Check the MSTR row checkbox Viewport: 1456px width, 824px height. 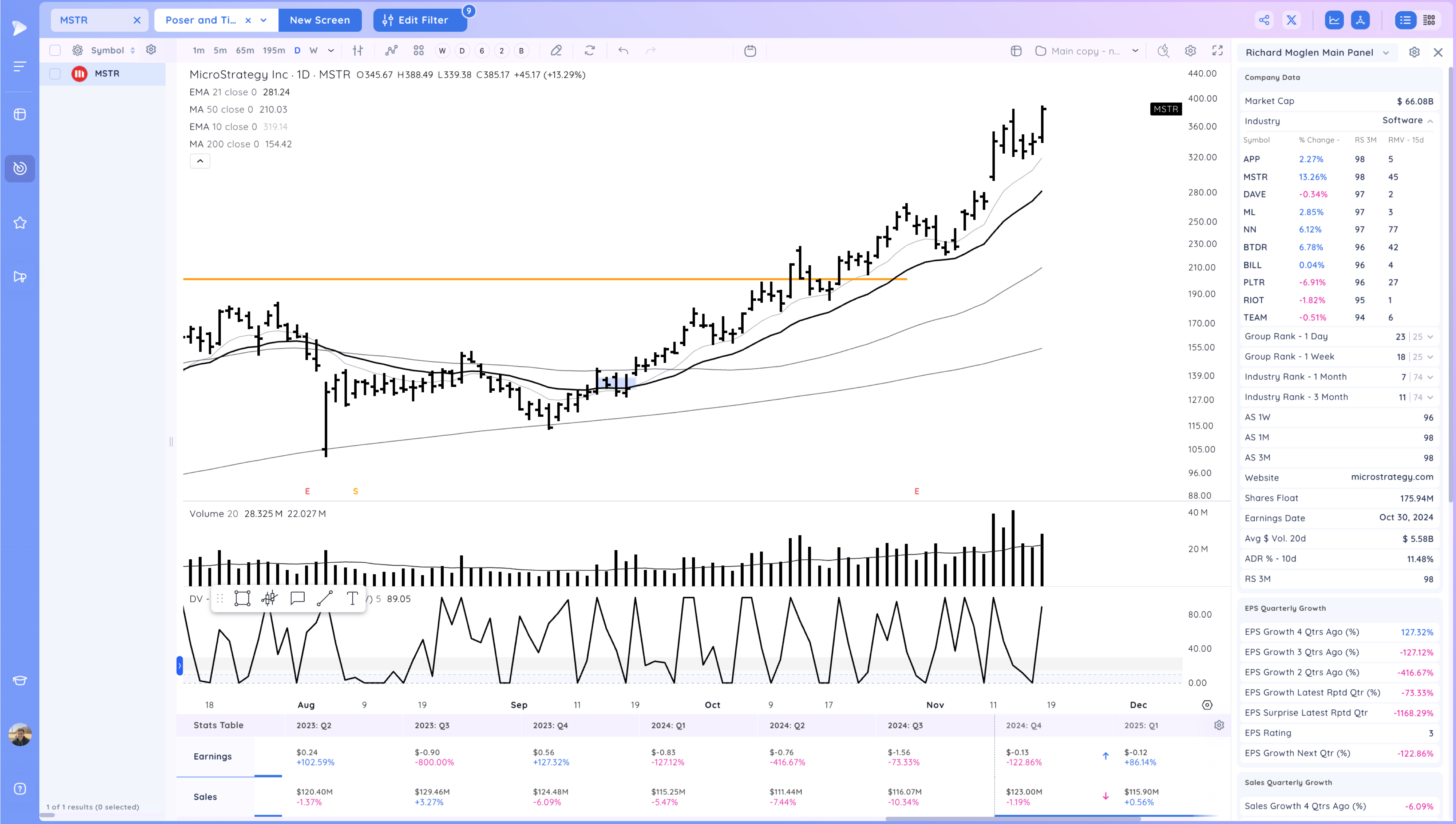[x=55, y=74]
